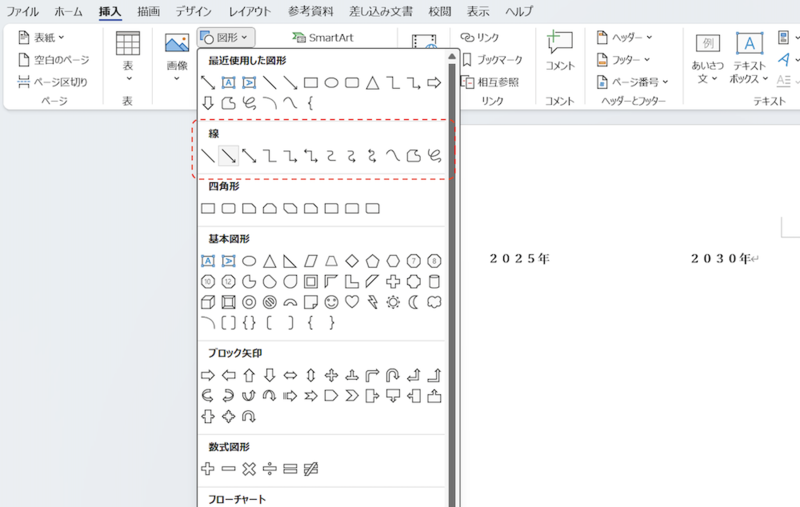Insert the sun shape
This screenshot has height=507, width=800.
point(393,302)
